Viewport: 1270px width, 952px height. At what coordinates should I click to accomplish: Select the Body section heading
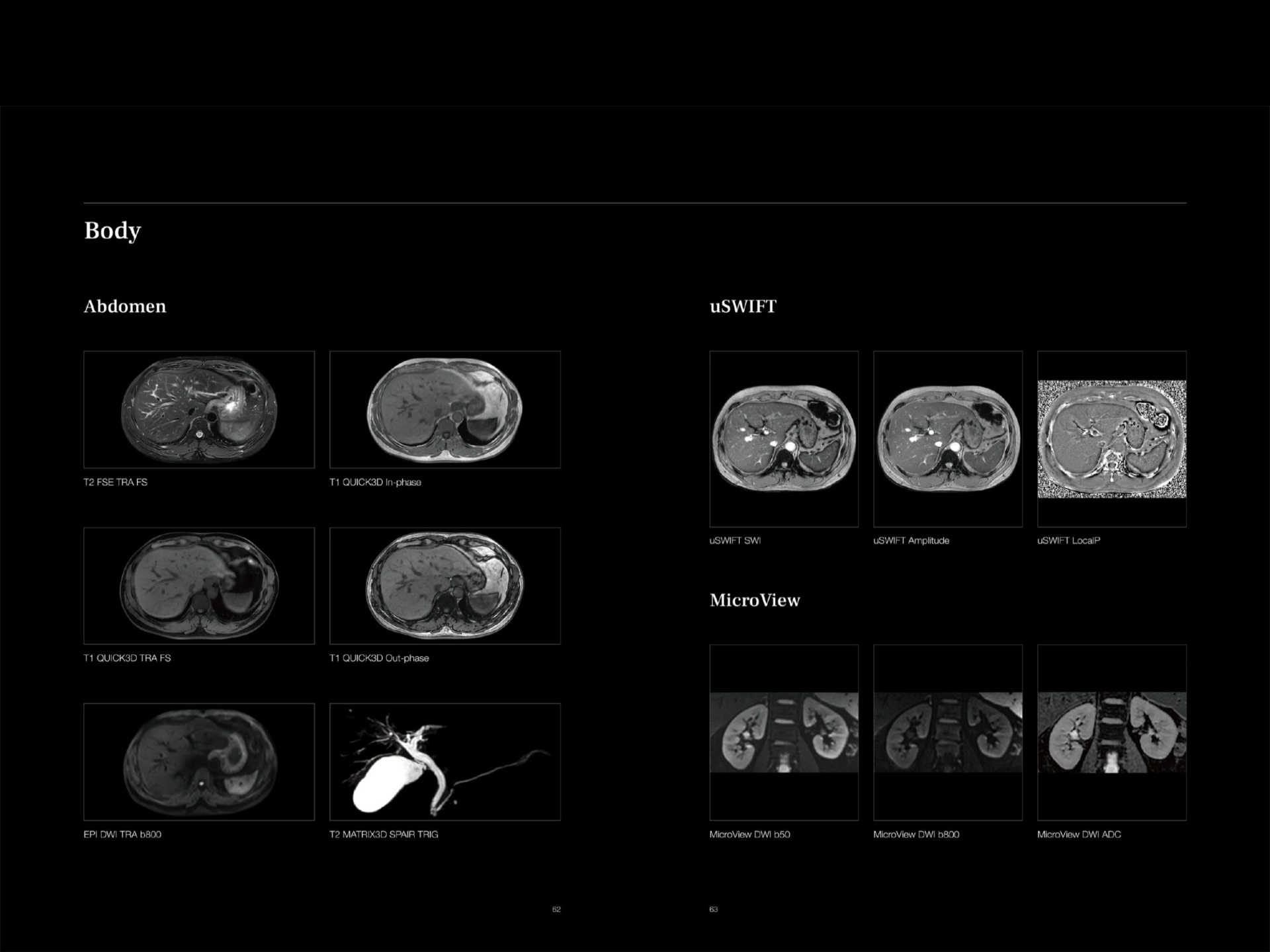click(111, 230)
